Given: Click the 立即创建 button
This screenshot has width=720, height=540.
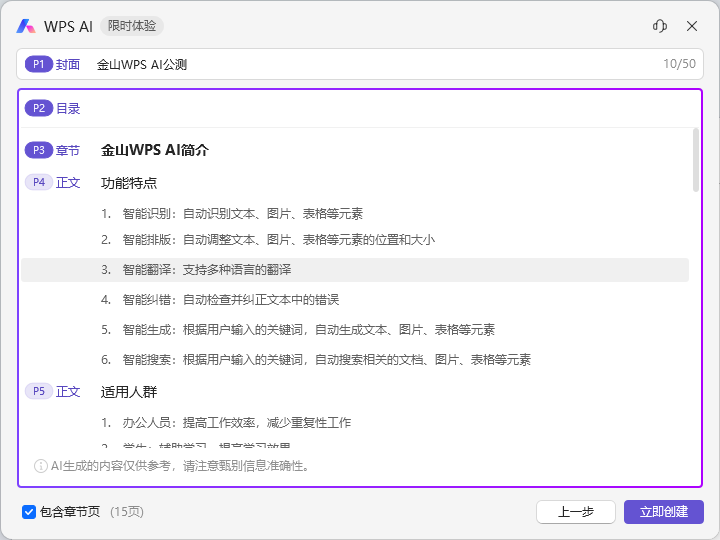Looking at the screenshot, I should (x=663, y=512).
